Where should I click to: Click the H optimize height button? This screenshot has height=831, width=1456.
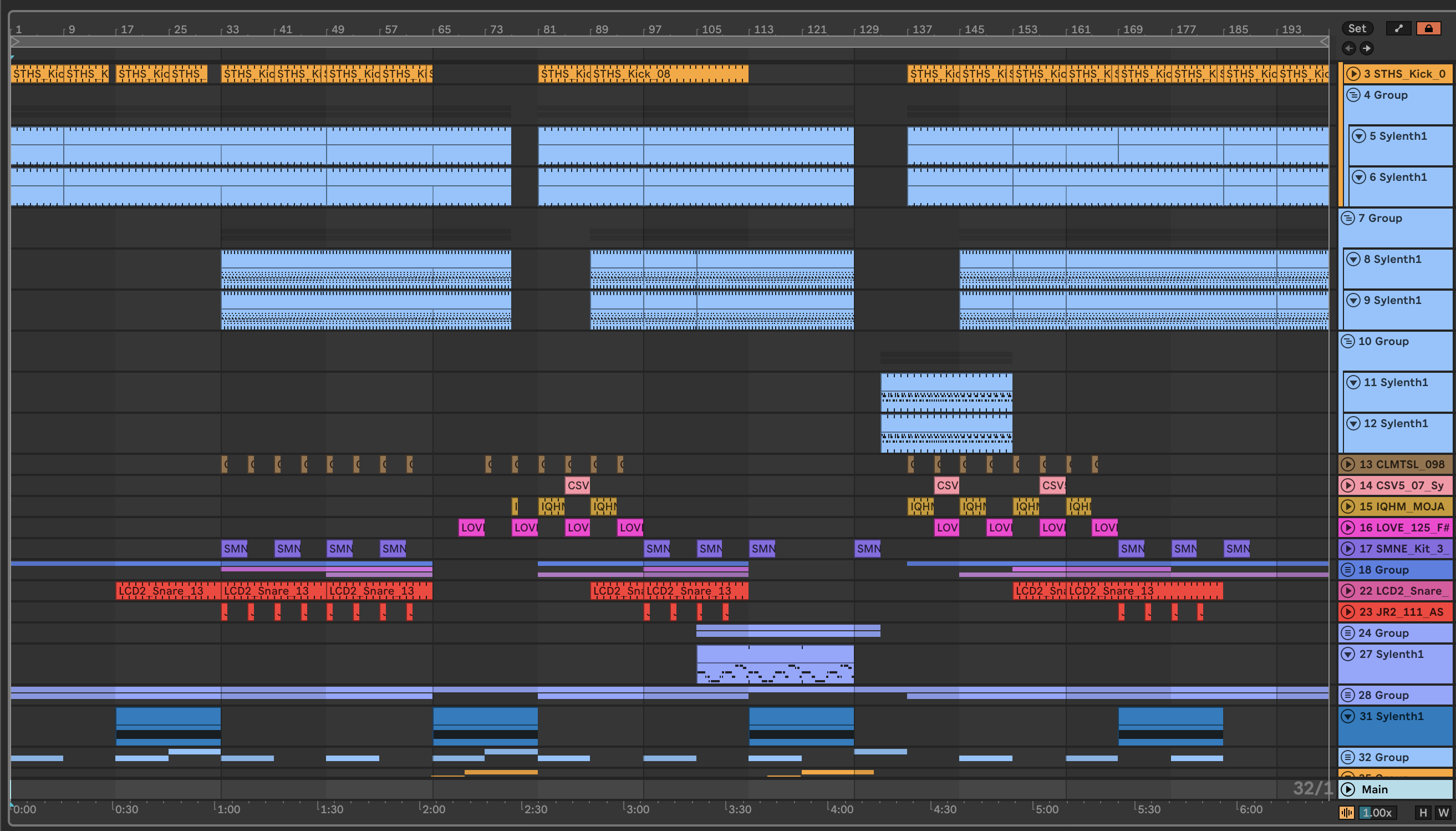pos(1423,812)
